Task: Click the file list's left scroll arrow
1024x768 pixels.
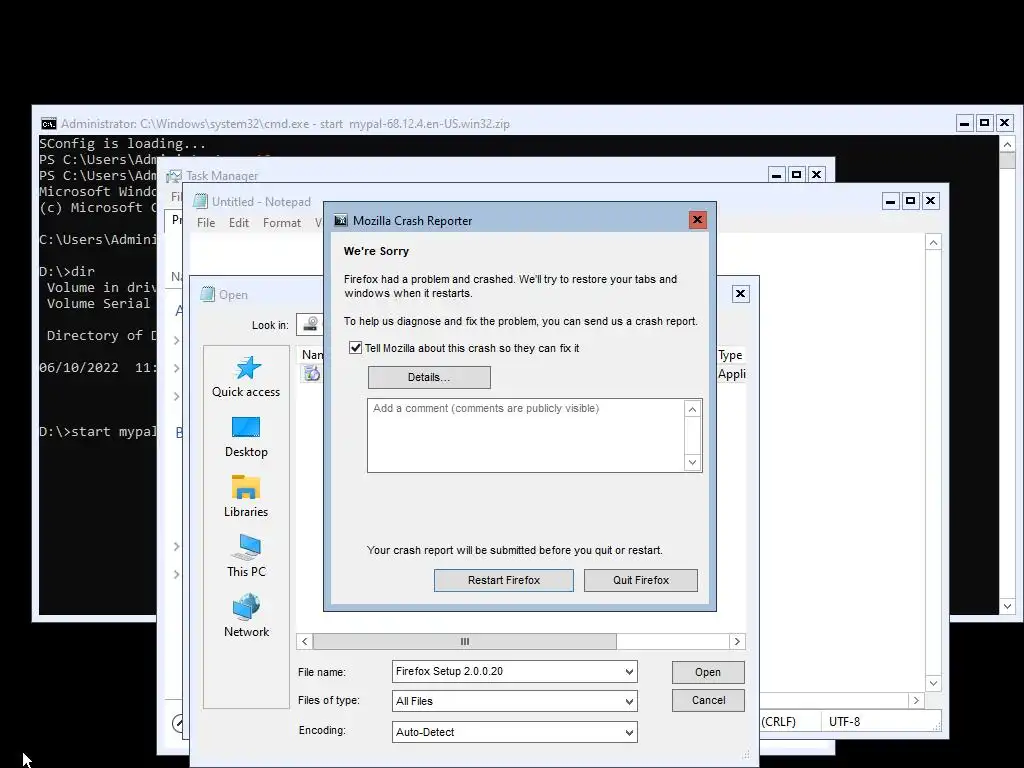Action: (x=304, y=641)
